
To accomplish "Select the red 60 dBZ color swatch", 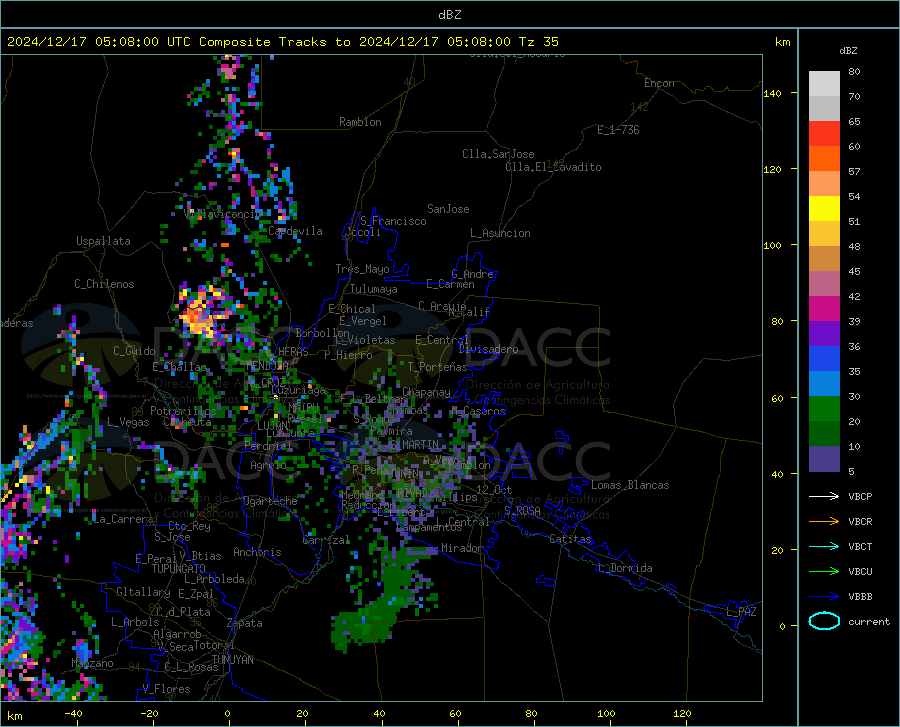I will [x=824, y=134].
